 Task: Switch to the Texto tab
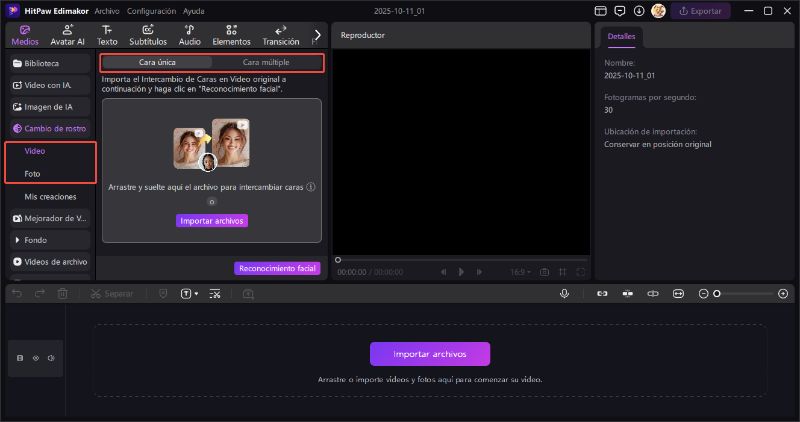[x=107, y=35]
